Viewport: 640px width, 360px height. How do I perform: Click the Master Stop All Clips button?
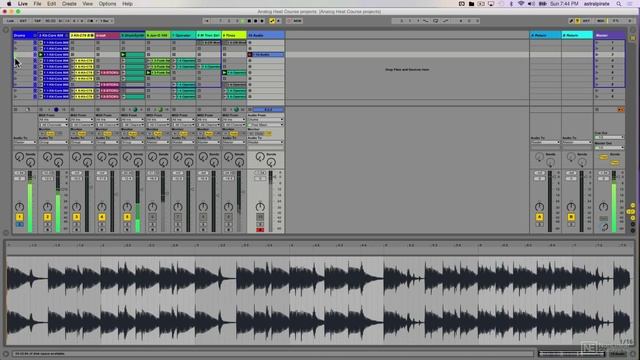597,109
